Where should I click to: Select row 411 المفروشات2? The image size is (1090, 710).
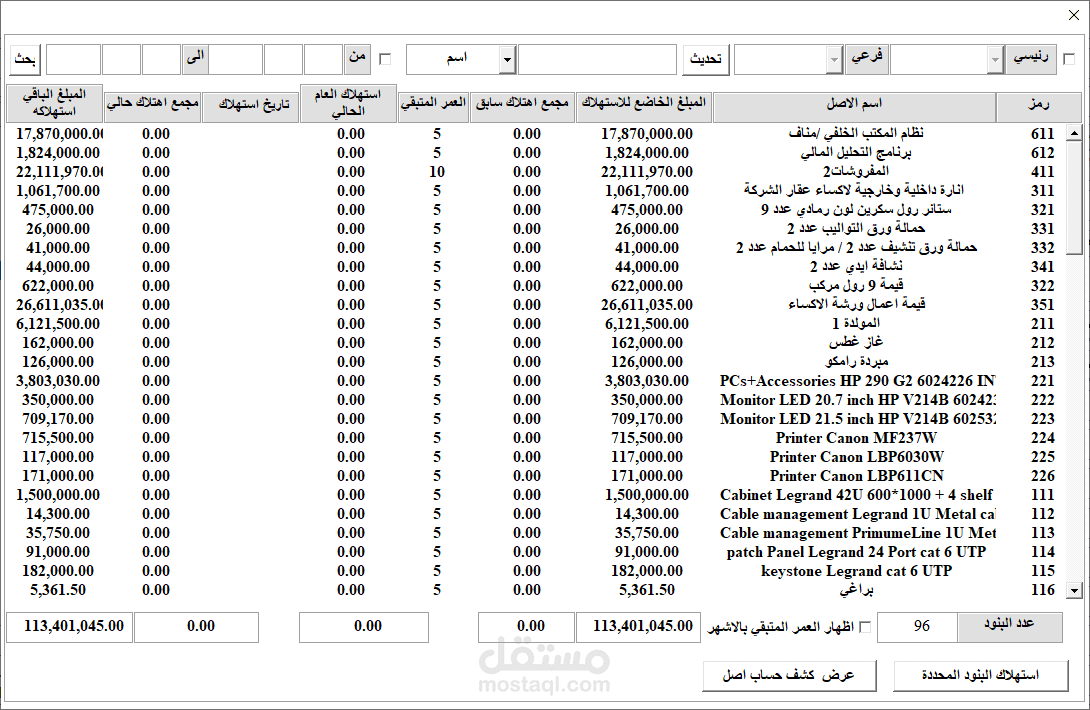coord(536,172)
